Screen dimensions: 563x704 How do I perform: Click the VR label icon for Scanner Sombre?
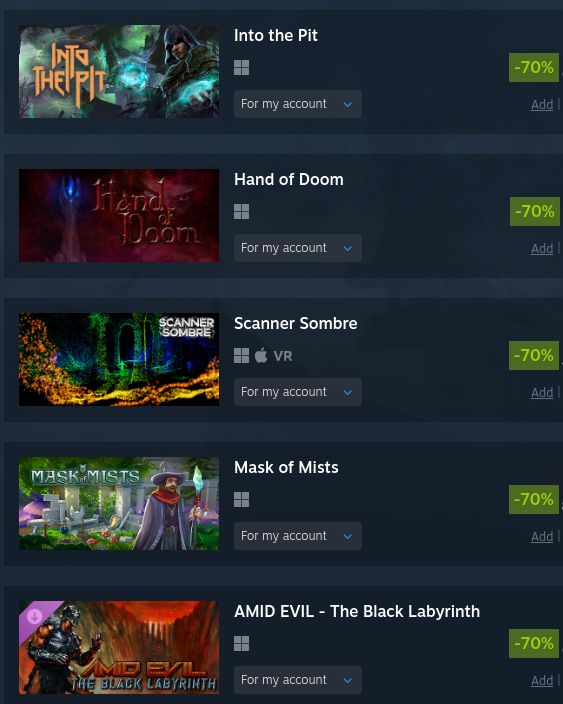tap(283, 356)
